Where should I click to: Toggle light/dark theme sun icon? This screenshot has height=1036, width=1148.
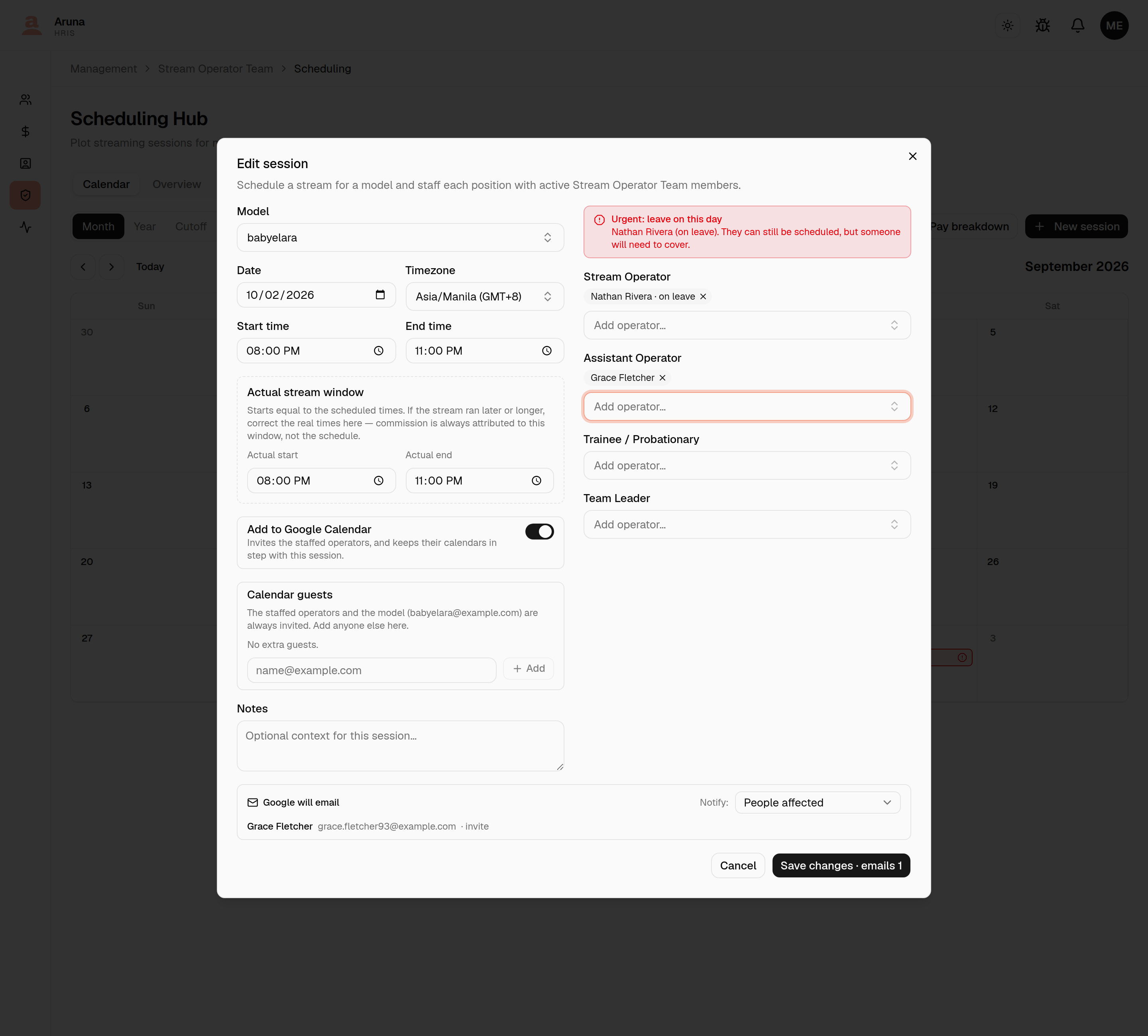pyautogui.click(x=1007, y=26)
